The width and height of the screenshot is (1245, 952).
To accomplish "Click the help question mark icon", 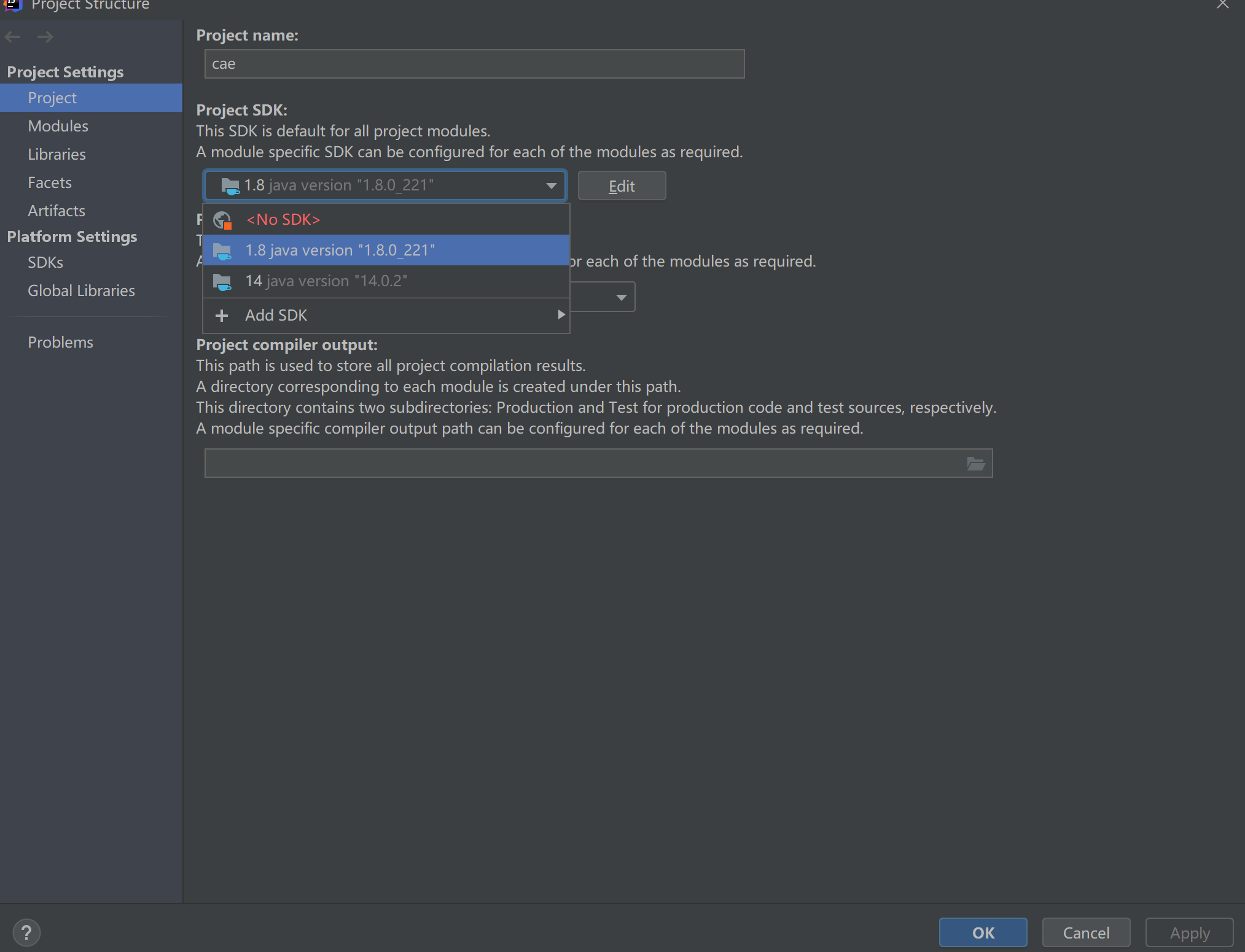I will pos(26,932).
